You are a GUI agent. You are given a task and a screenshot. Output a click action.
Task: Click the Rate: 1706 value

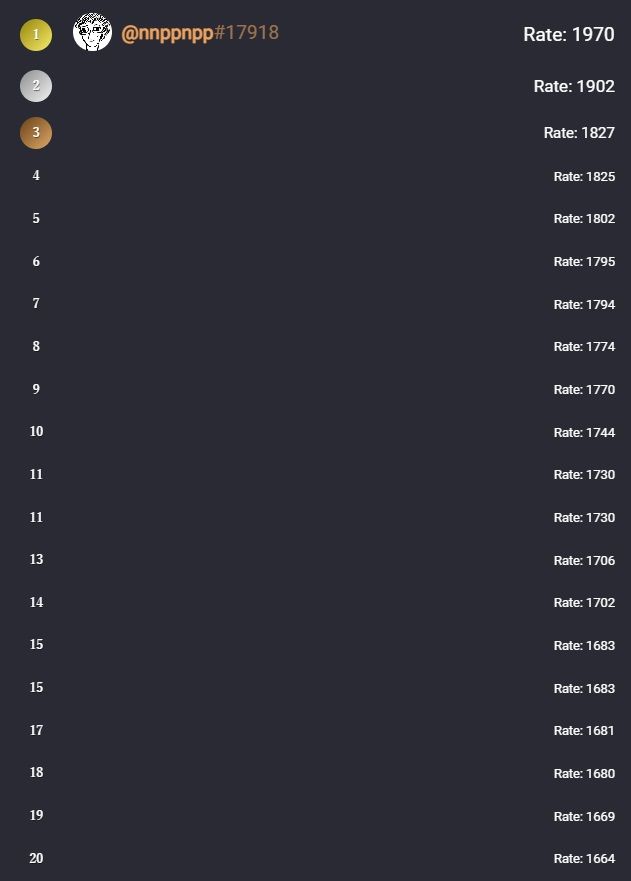pos(584,560)
